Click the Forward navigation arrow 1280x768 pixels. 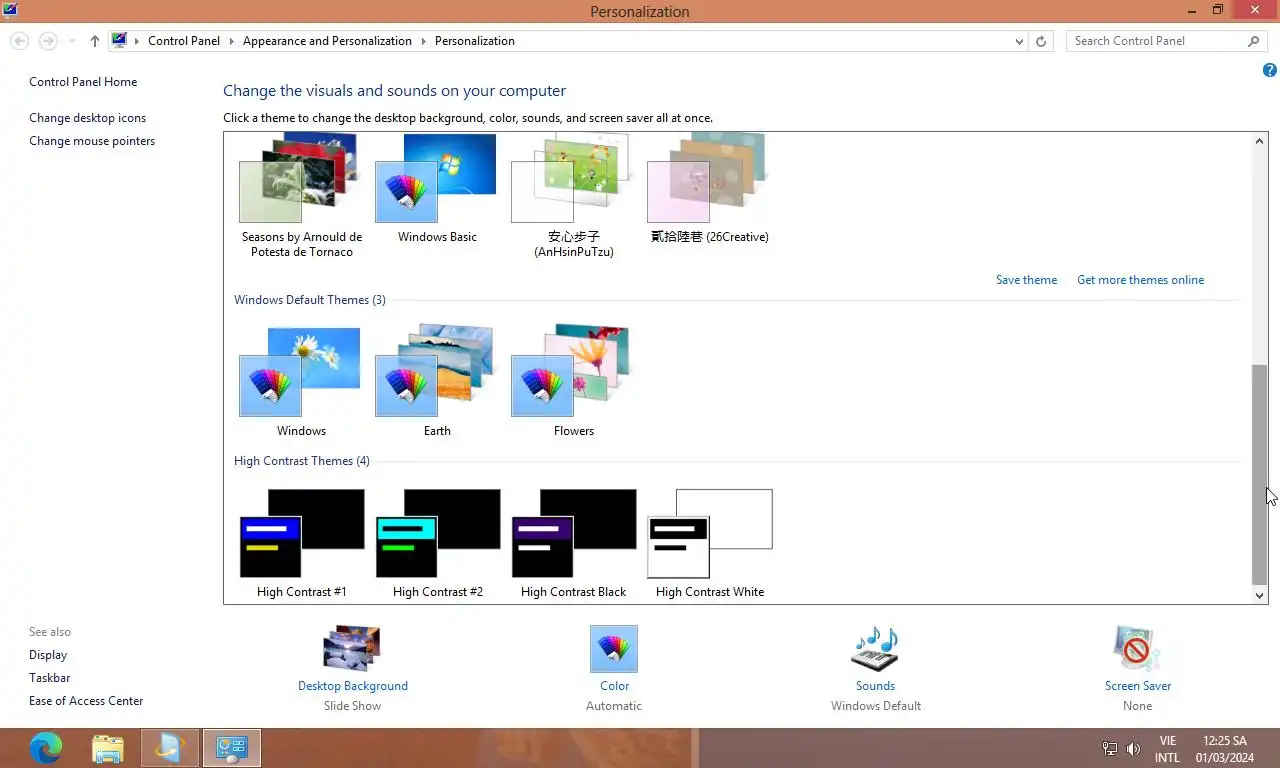(48, 41)
